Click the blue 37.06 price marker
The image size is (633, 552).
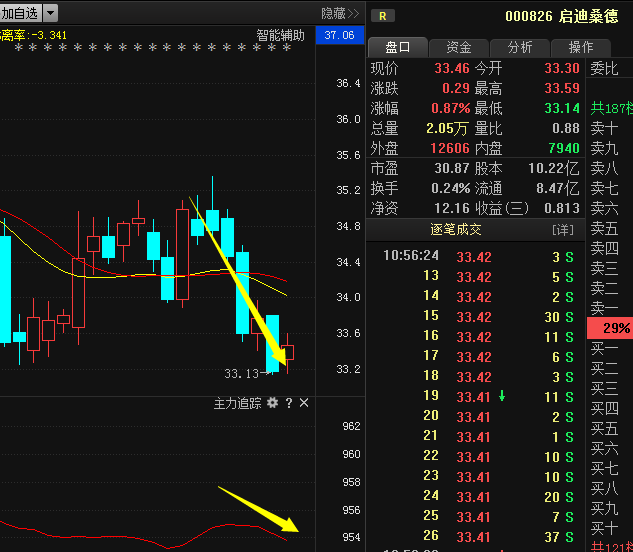(x=340, y=35)
